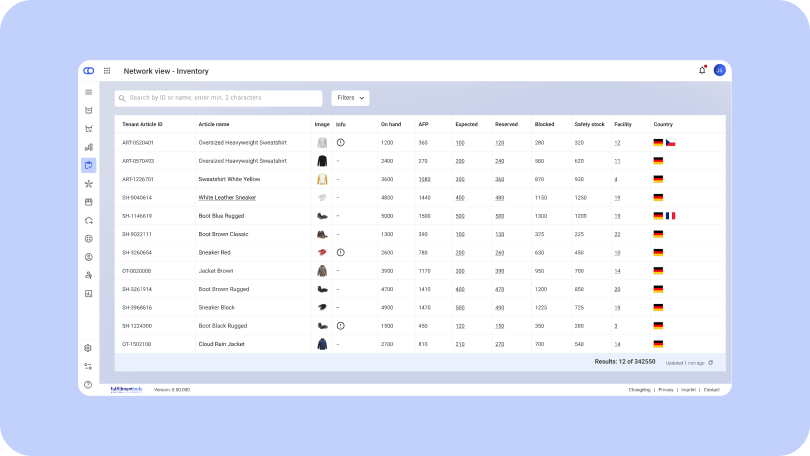Open Expected value 100 for ART-0520401
The width and height of the screenshot is (810, 456).
pyautogui.click(x=460, y=143)
